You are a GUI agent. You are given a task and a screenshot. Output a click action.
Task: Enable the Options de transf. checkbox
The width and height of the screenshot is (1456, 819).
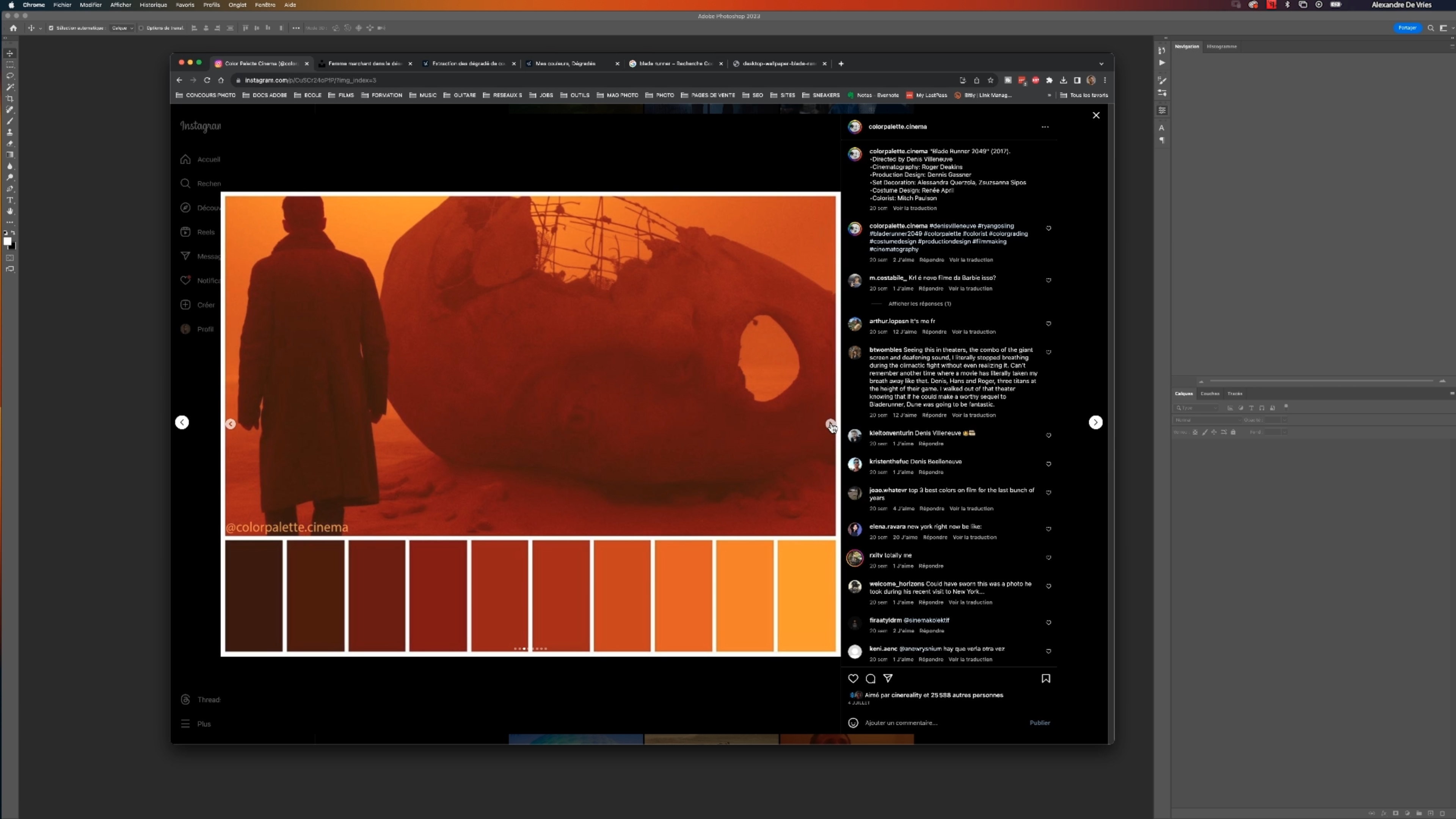[141, 28]
